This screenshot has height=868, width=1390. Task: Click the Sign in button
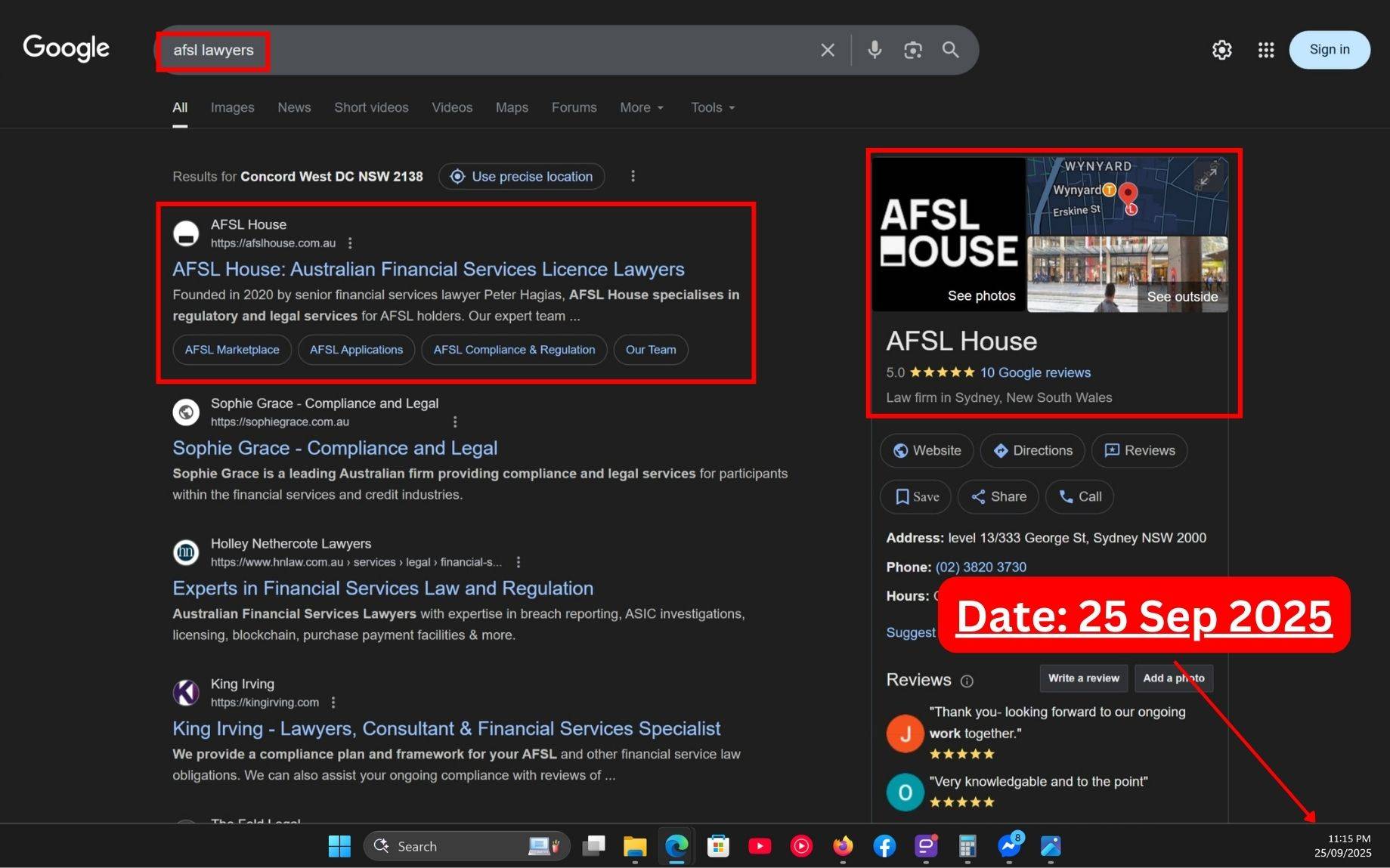1329,50
